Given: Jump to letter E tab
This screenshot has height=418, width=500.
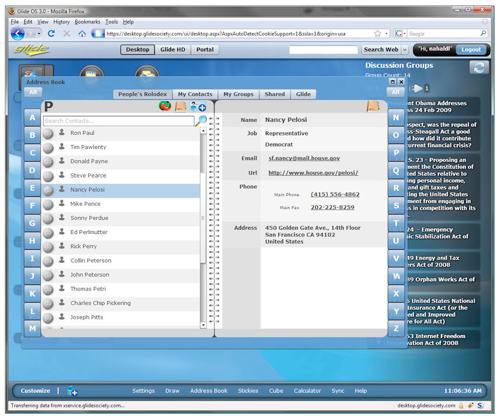Looking at the screenshot, I should coord(32,188).
